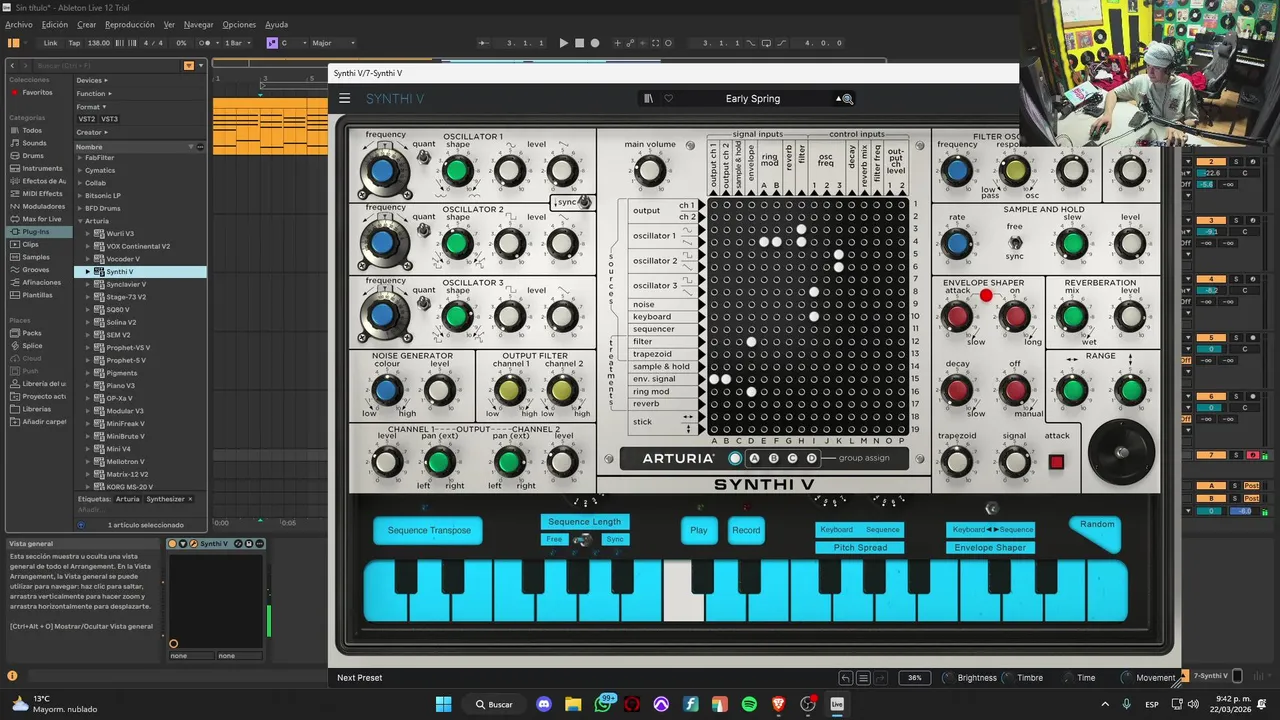This screenshot has width=1280, height=720.
Task: Open Packs in Places section
Action: (32, 333)
